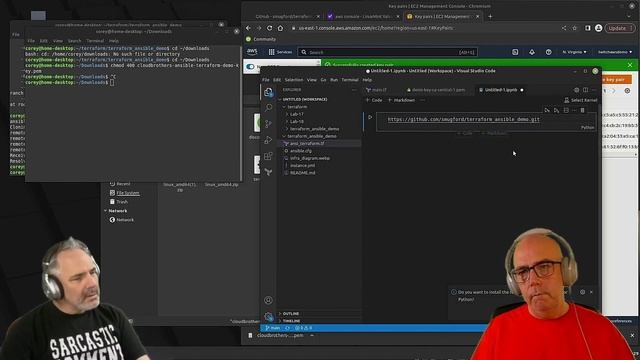Screen dimensions: 640x360
Task: Open the Search view in VS Code
Action: click(x=268, y=108)
